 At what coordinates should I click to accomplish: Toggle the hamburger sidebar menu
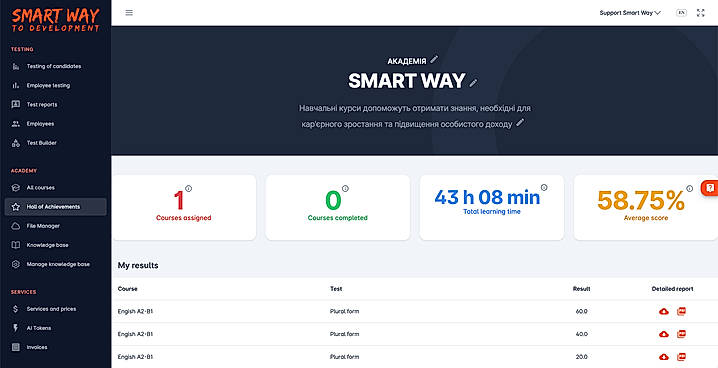(x=129, y=13)
